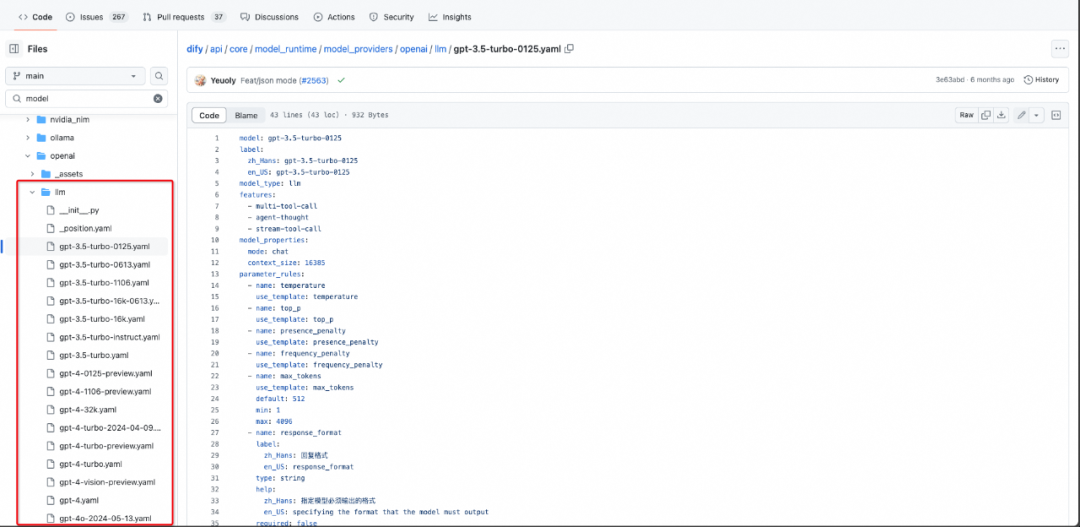Open commit History
The image size is (1080, 527).
(x=1041, y=80)
